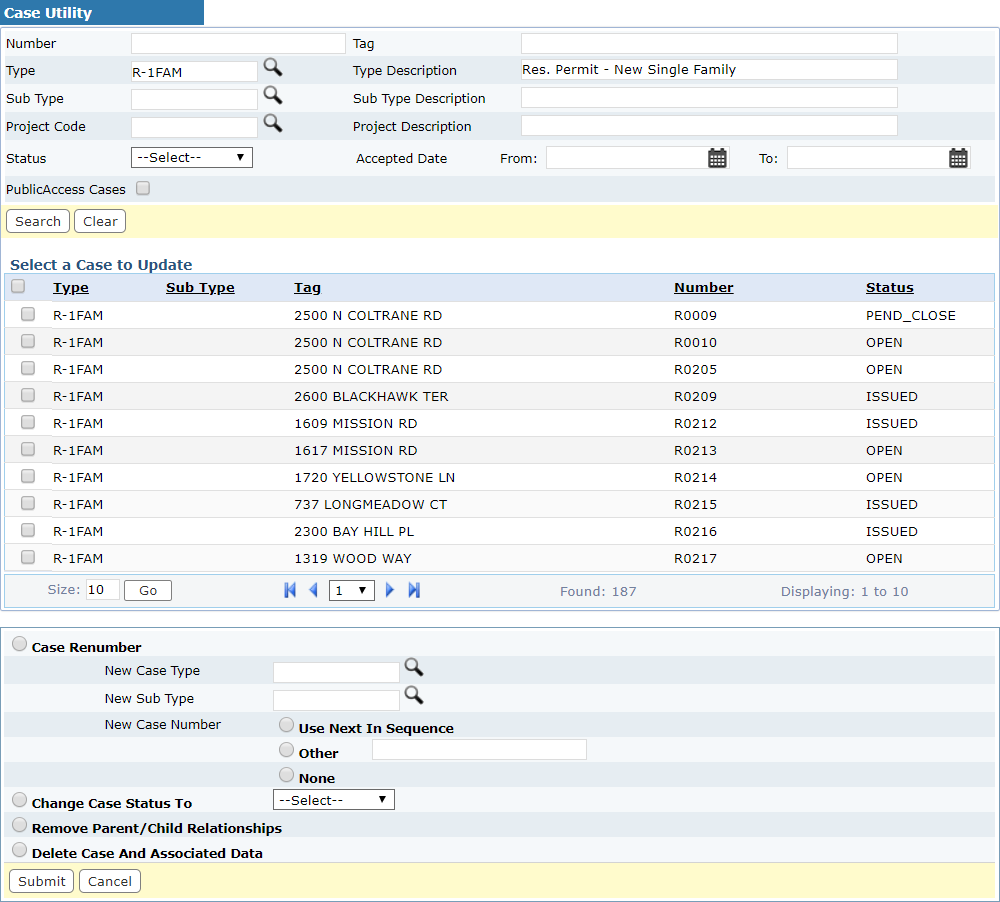Expand the Status filter dropdown
The width and height of the screenshot is (1000, 902).
[191, 158]
